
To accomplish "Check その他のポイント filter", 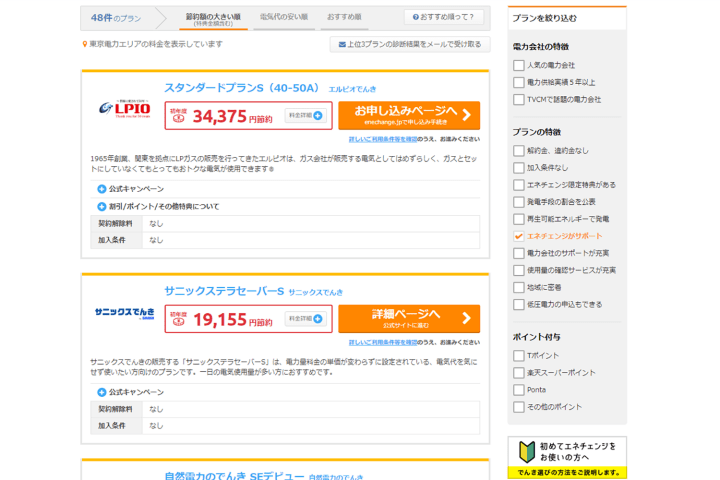I will 518,407.
